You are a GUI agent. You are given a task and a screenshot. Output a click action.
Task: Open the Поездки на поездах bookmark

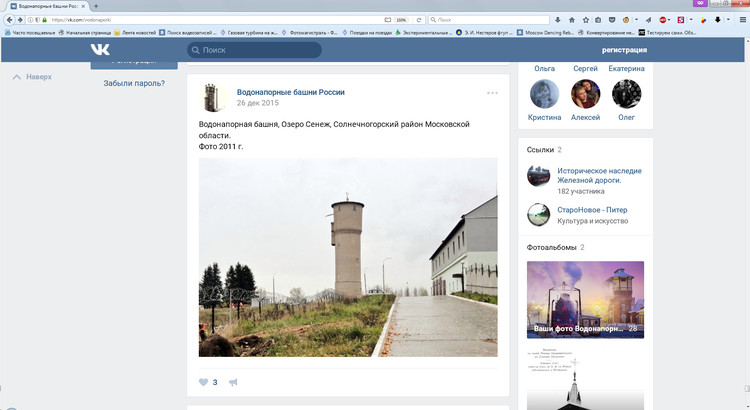pyautogui.click(x=367, y=33)
